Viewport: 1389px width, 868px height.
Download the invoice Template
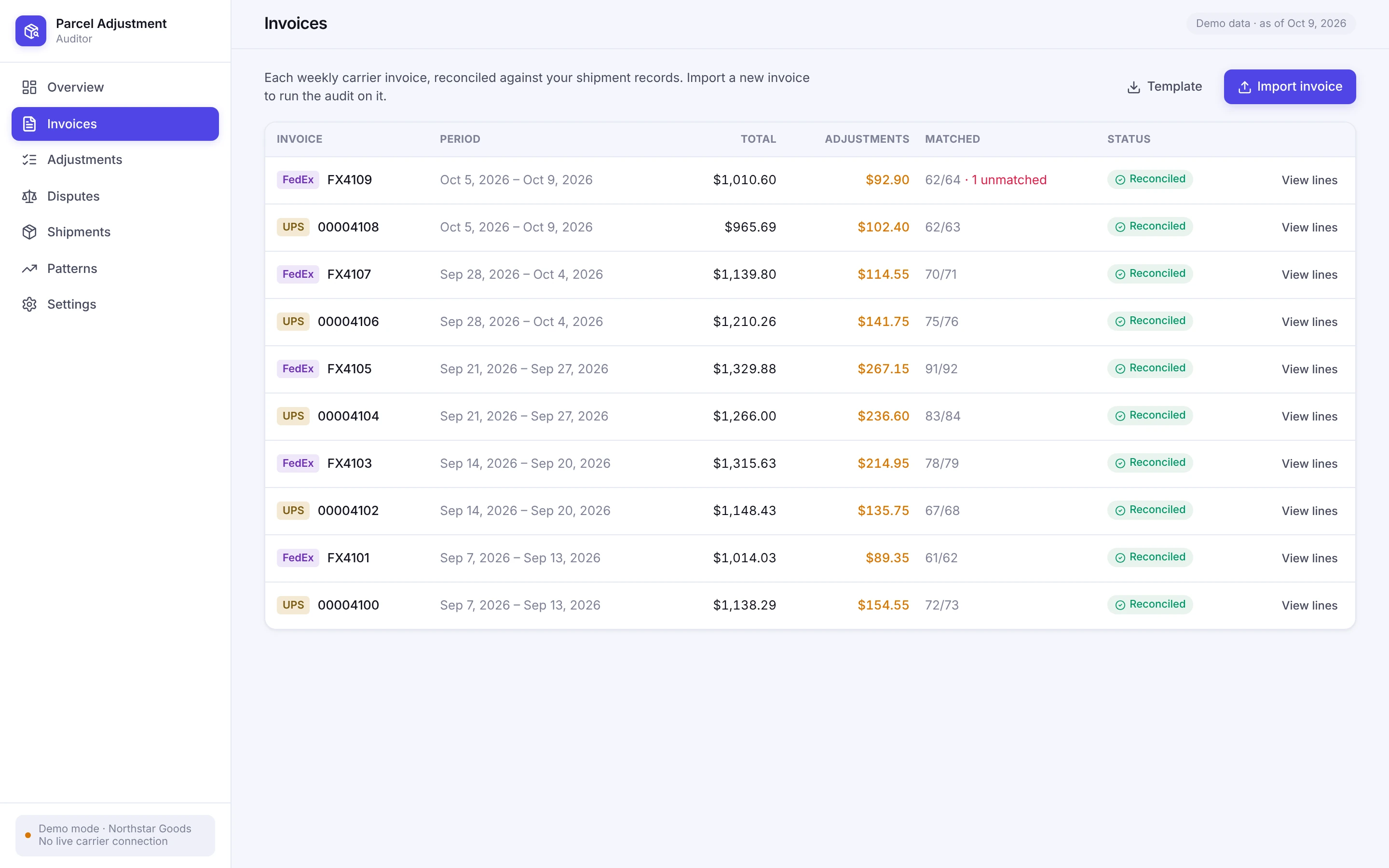(x=1164, y=87)
